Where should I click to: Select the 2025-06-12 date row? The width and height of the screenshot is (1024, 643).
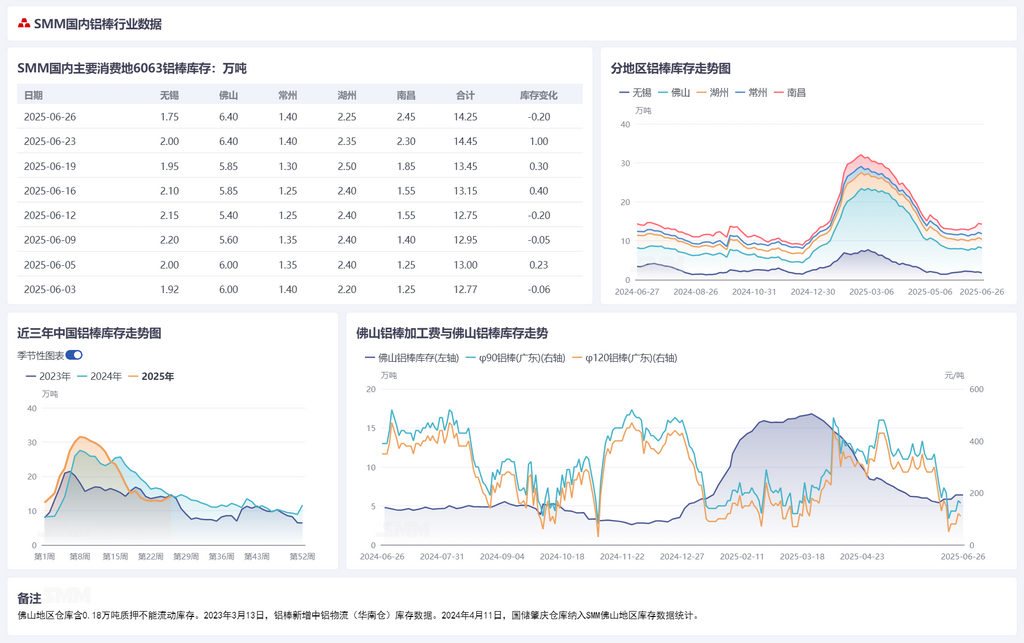[300, 215]
